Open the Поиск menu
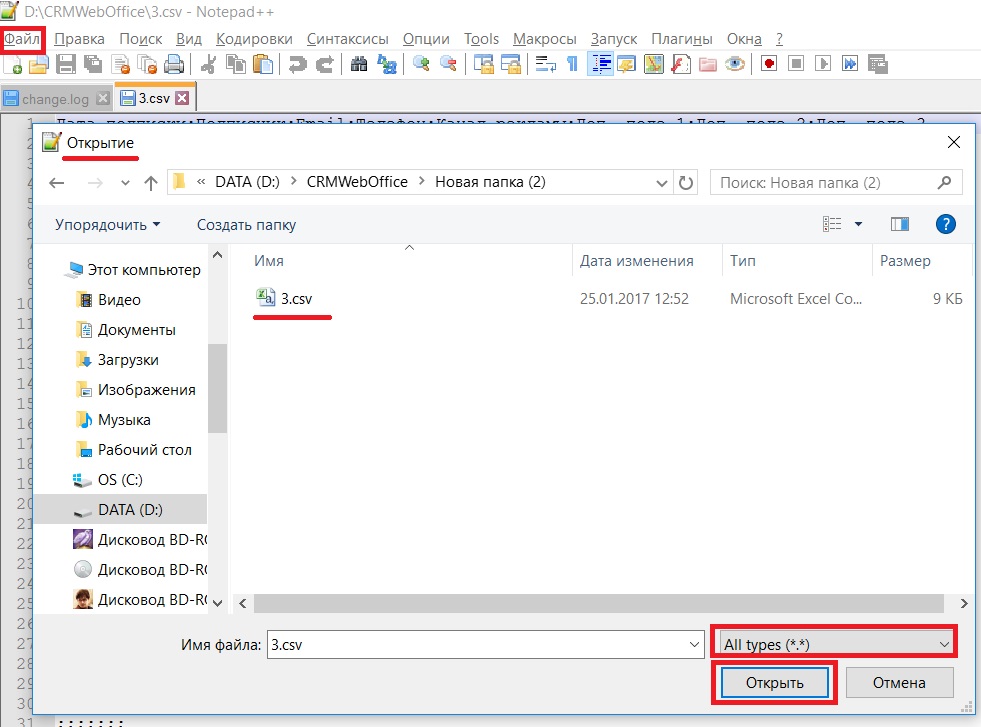 point(141,39)
